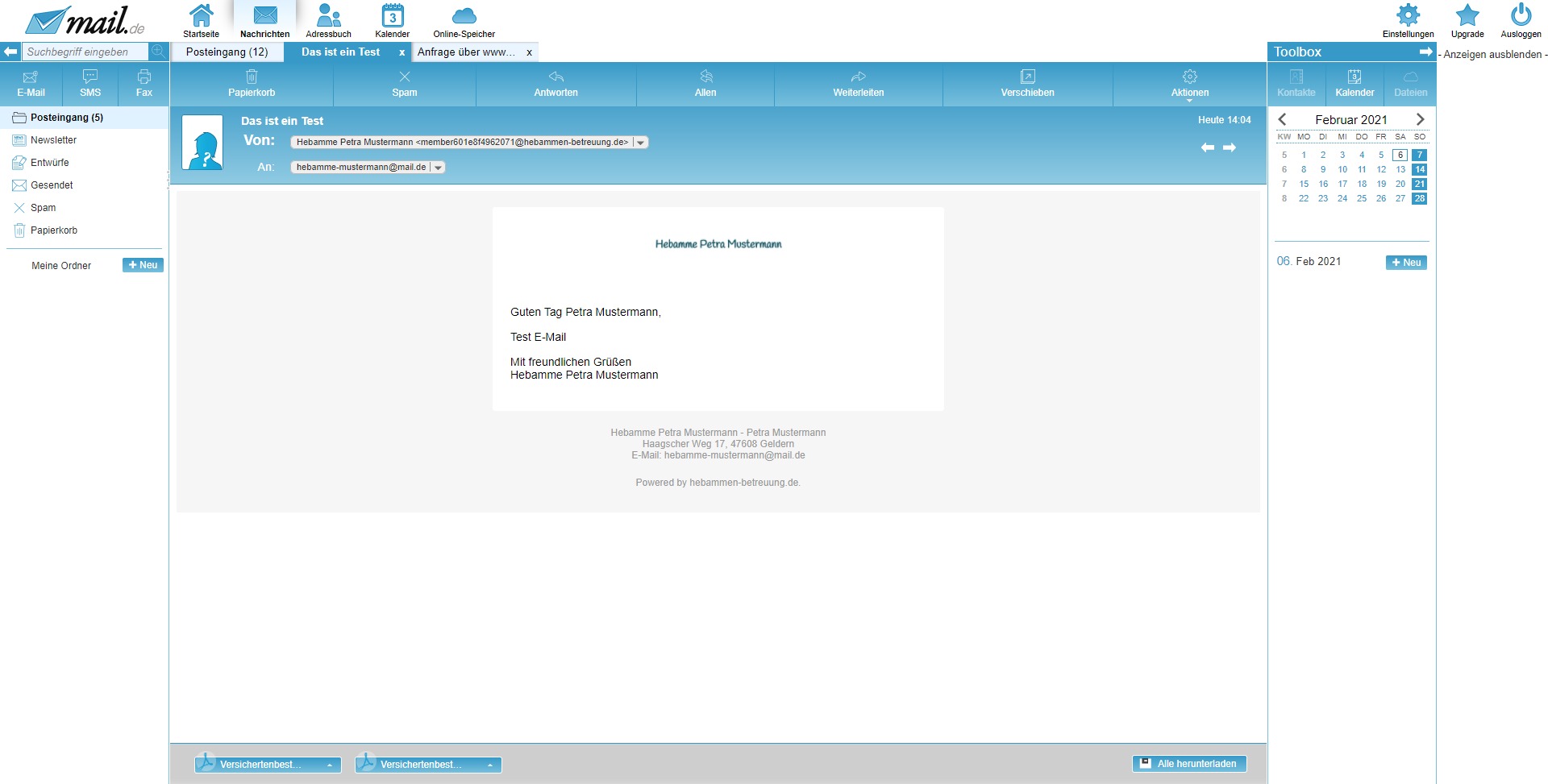This screenshot has height=784, width=1548.
Task: Click the Suchbegriff eingeben search field
Action: click(x=85, y=52)
